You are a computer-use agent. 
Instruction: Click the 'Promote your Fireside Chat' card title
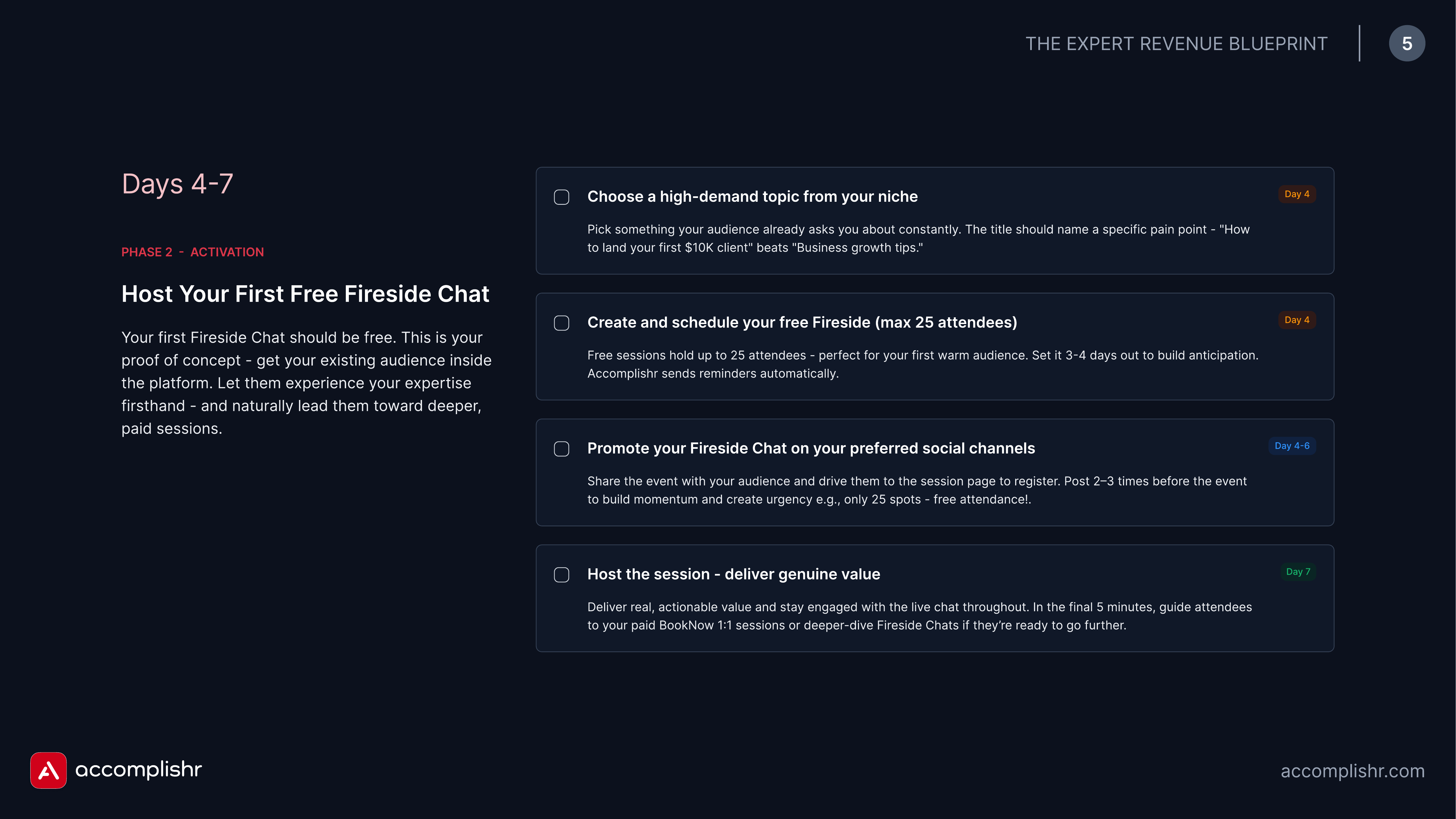click(x=811, y=448)
